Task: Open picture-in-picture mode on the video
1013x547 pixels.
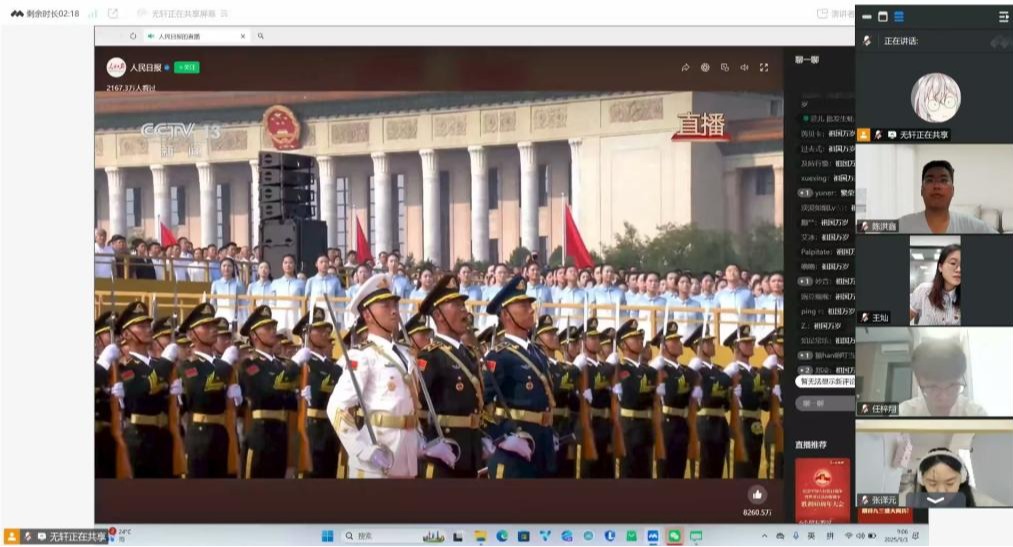Action: click(725, 68)
